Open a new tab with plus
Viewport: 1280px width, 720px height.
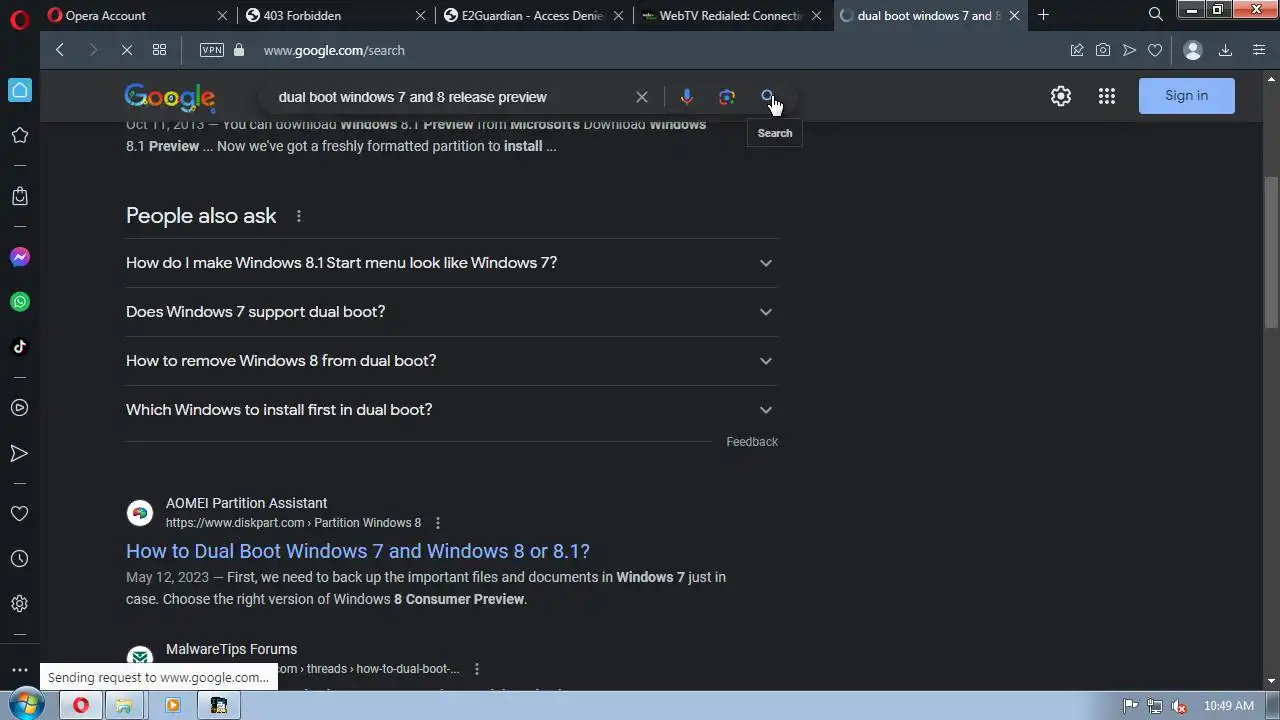(x=1044, y=15)
